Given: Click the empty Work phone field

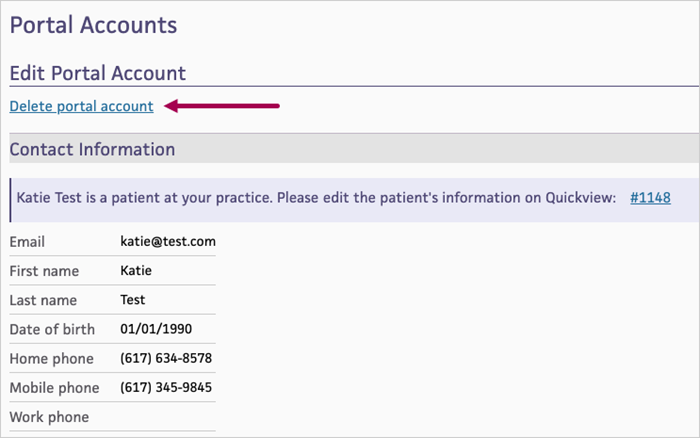Looking at the screenshot, I should (166, 417).
